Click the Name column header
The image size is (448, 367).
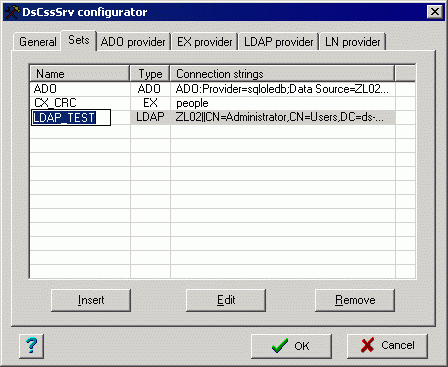pyautogui.click(x=80, y=73)
